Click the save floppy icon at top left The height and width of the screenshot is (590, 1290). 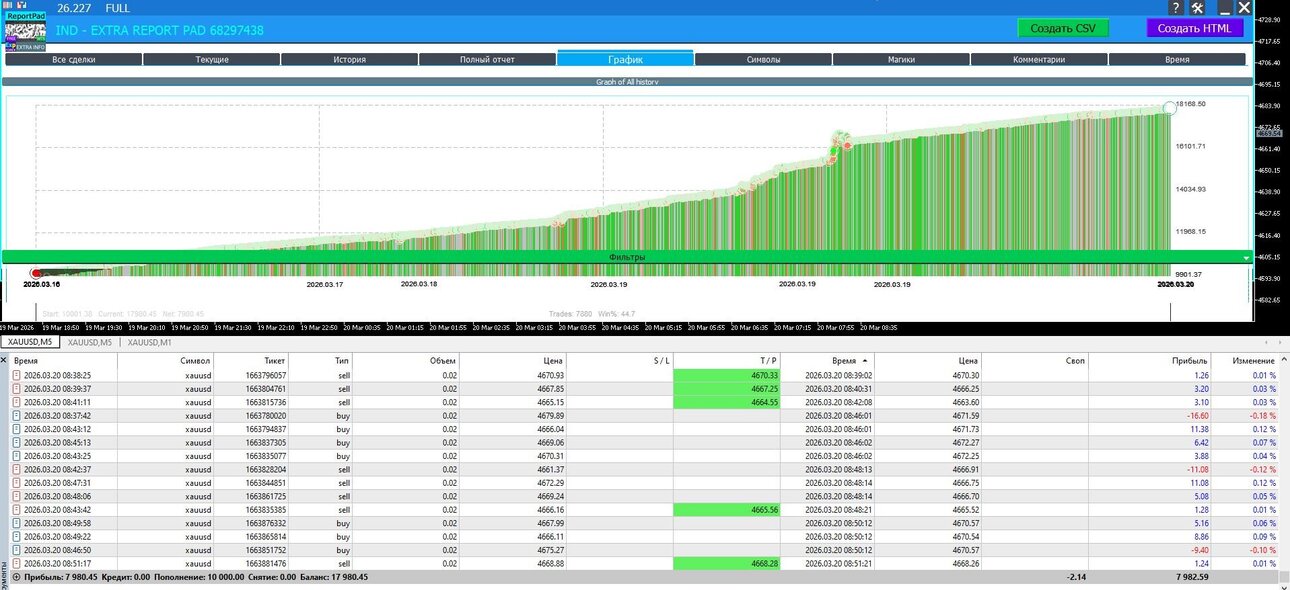click(22, 5)
